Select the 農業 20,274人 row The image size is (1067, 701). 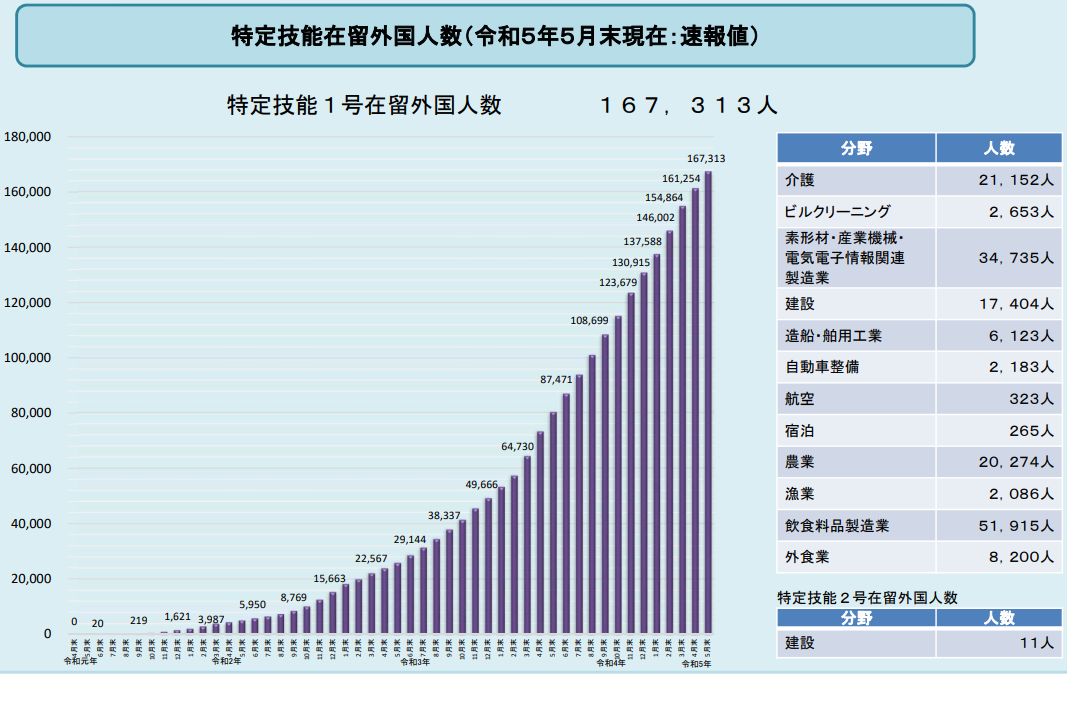[918, 462]
